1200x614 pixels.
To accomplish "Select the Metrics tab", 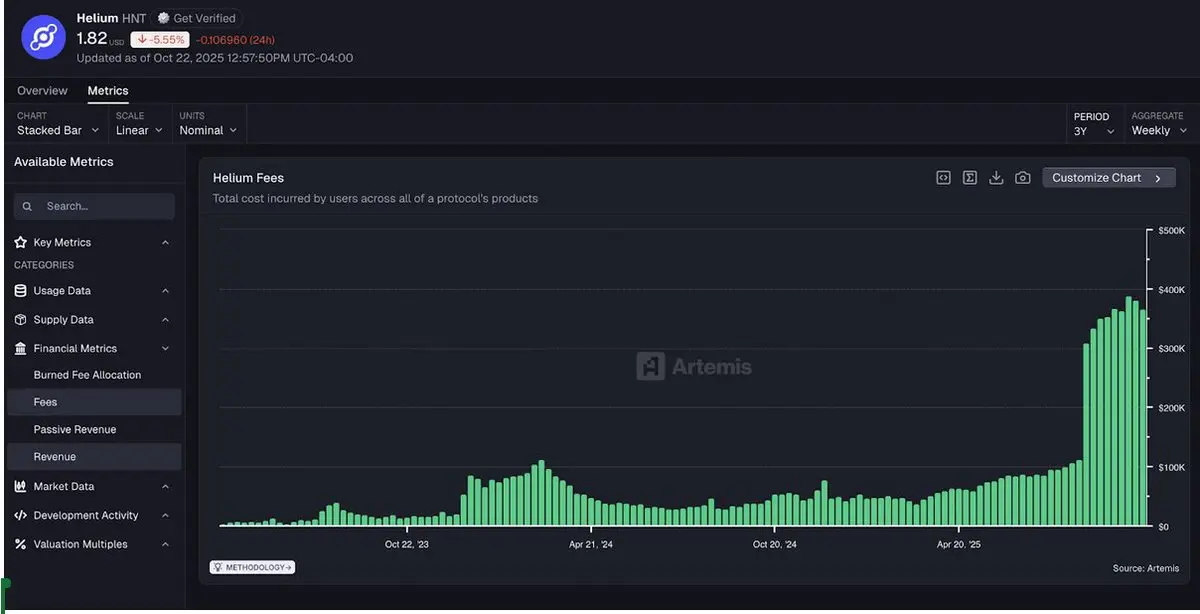I will click(108, 91).
